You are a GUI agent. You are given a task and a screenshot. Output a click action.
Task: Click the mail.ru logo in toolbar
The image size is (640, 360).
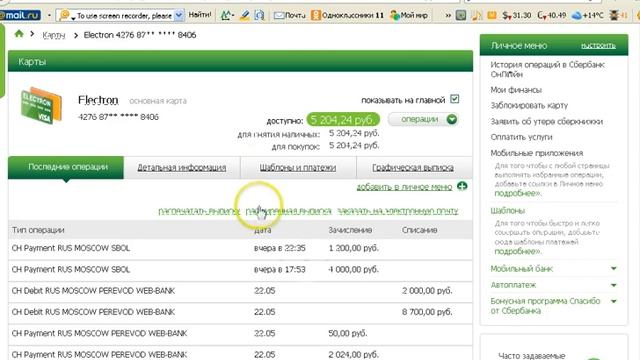point(20,16)
